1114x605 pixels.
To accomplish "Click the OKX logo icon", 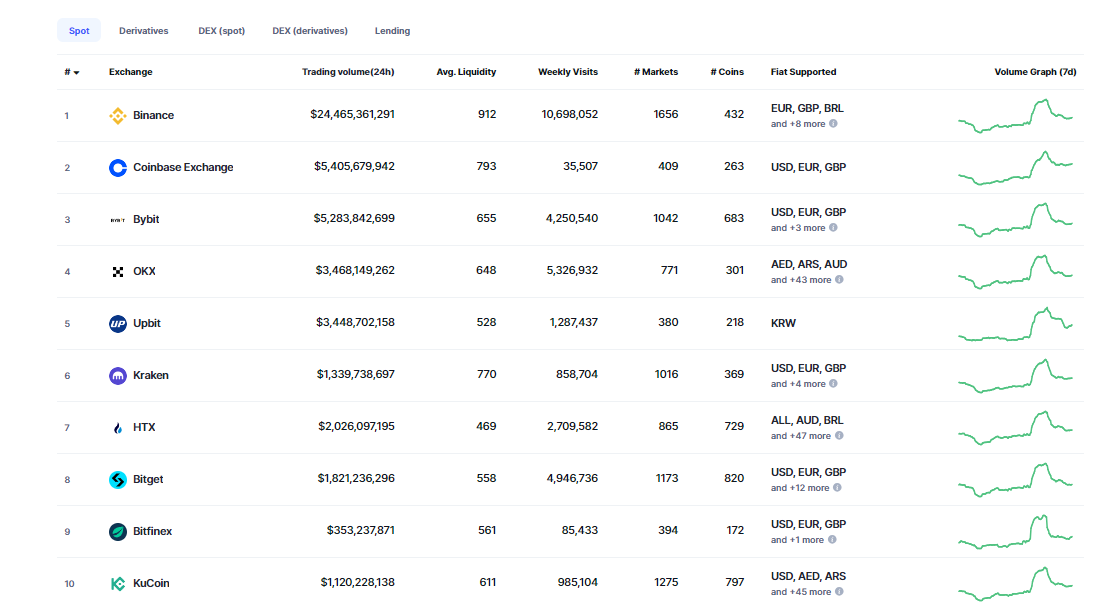I will tap(118, 272).
